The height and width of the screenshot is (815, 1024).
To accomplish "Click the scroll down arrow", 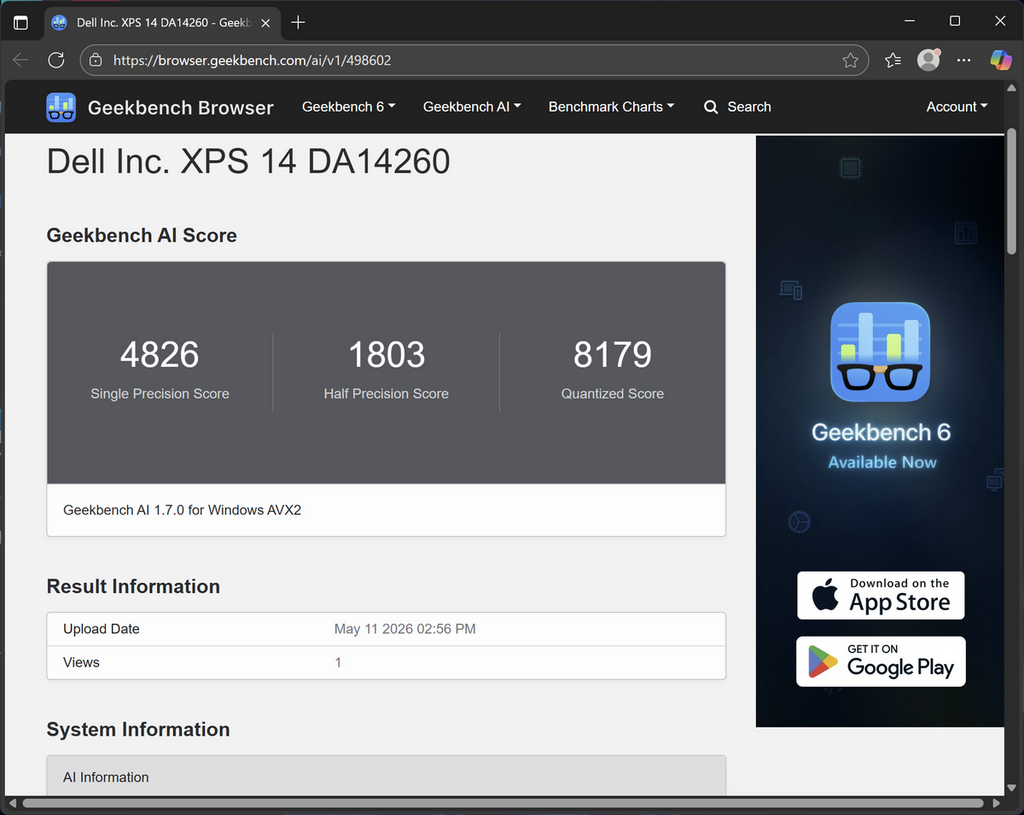I will pyautogui.click(x=1012, y=788).
